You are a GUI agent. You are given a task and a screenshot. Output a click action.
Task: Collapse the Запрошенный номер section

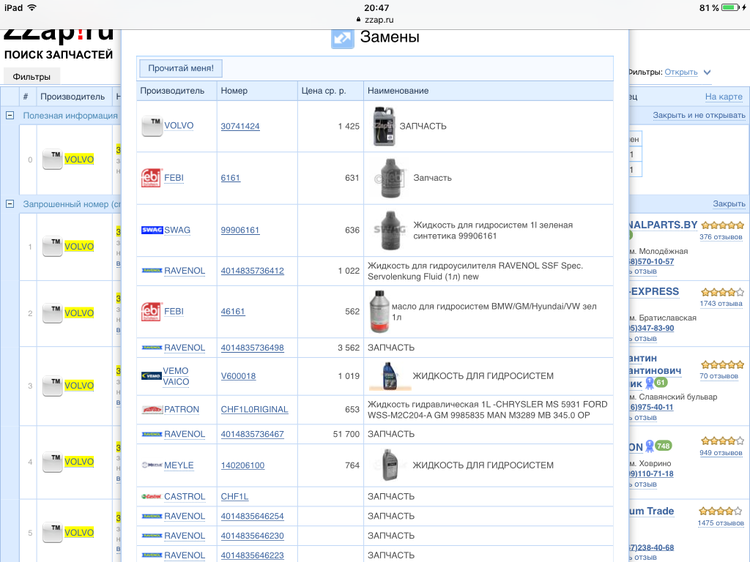10,204
